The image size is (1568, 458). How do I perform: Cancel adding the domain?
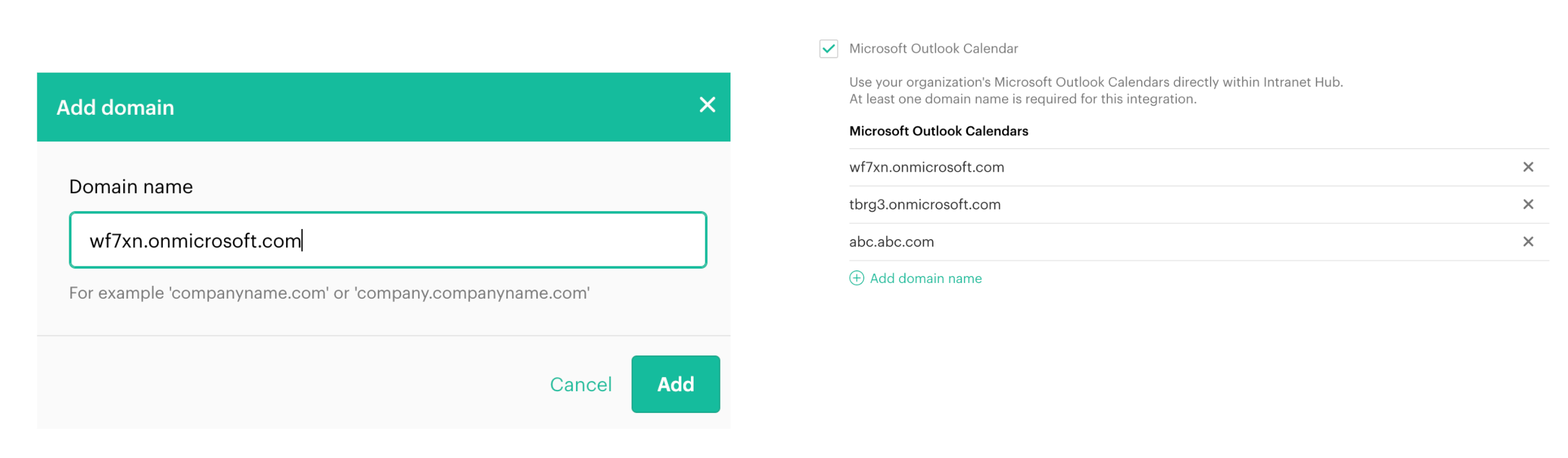pos(580,384)
